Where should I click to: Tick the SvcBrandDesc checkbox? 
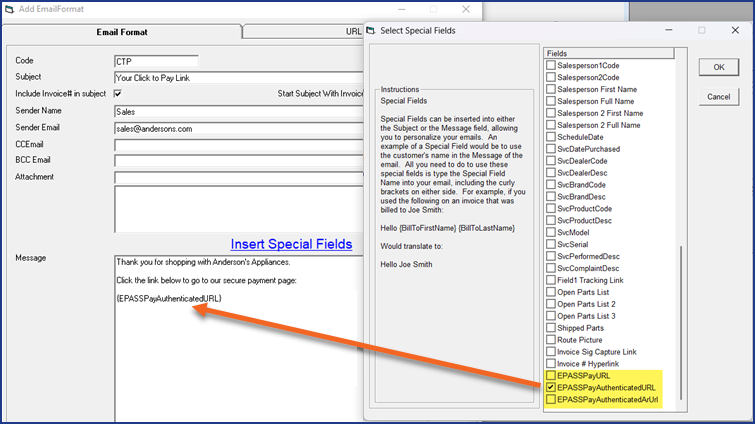pos(551,196)
